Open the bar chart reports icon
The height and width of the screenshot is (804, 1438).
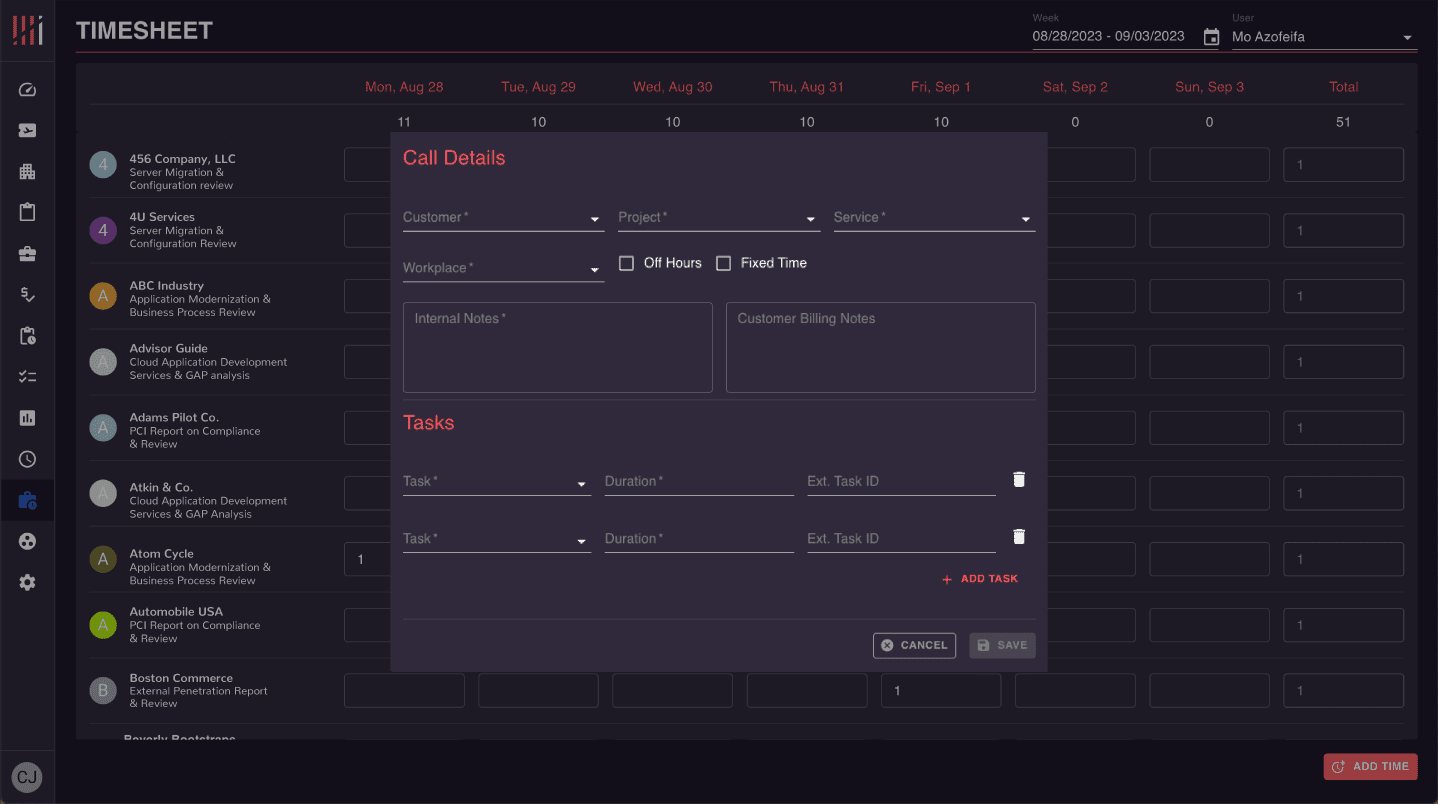(x=27, y=418)
